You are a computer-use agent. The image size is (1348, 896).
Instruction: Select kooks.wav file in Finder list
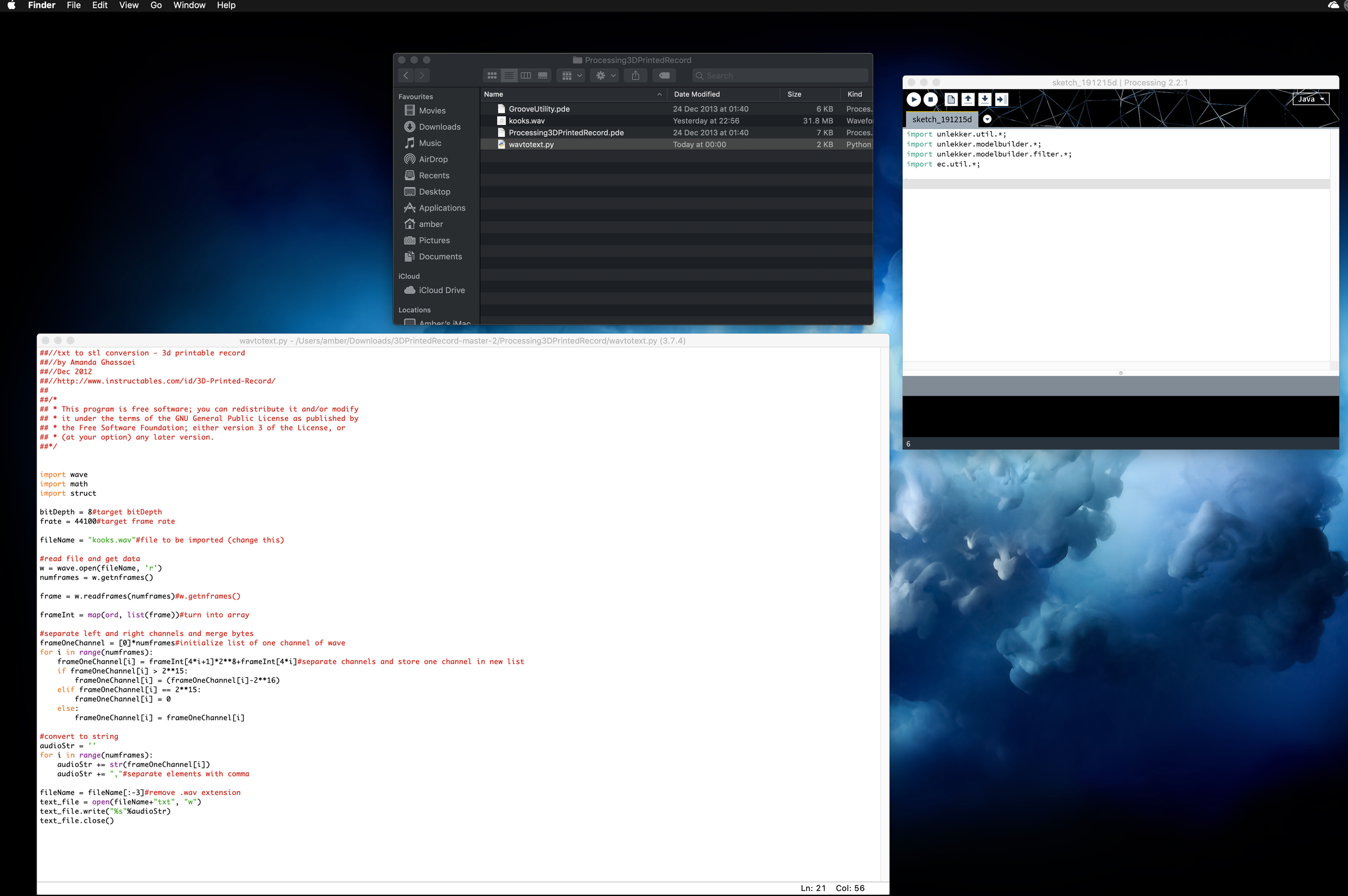pyautogui.click(x=526, y=121)
